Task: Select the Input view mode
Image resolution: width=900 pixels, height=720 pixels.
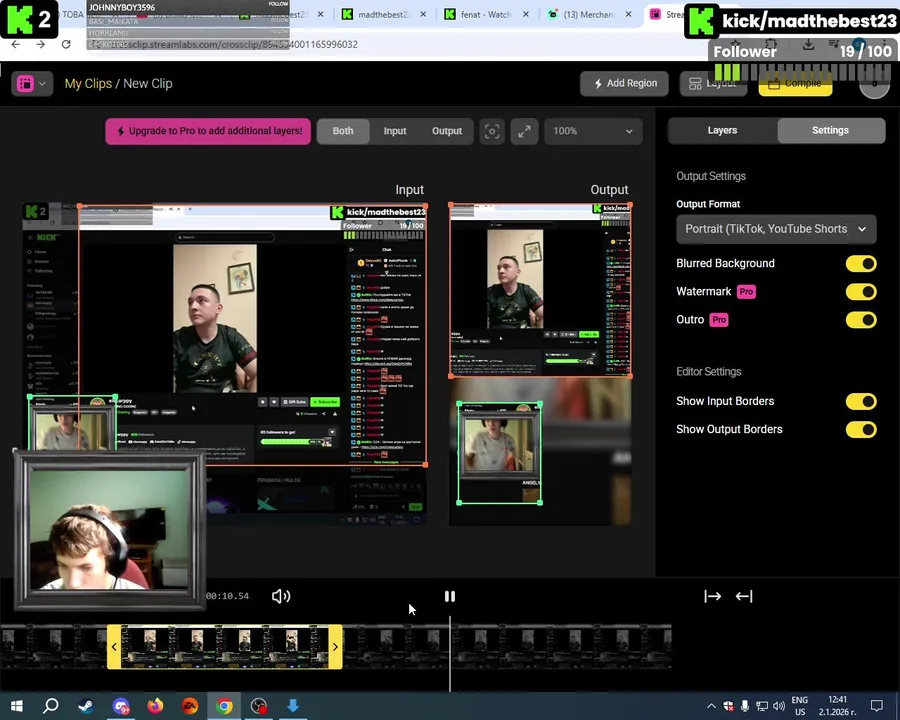Action: 395,131
